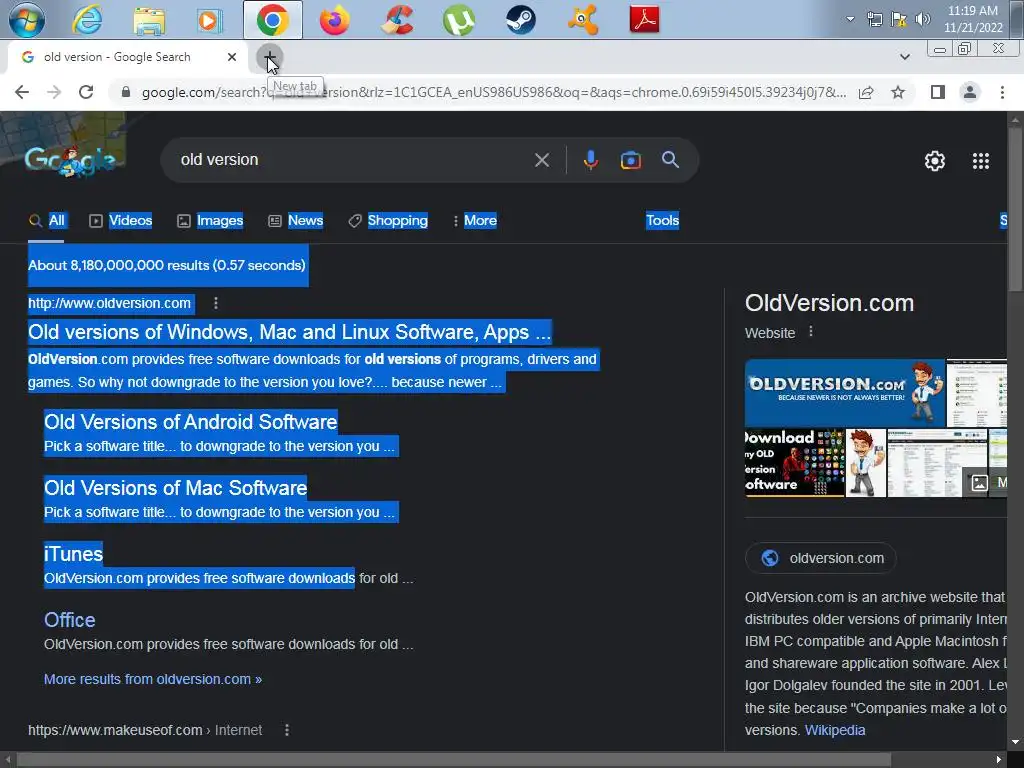Open the standing mascot character thumbnail
The height and width of the screenshot is (768, 1024).
coord(866,462)
